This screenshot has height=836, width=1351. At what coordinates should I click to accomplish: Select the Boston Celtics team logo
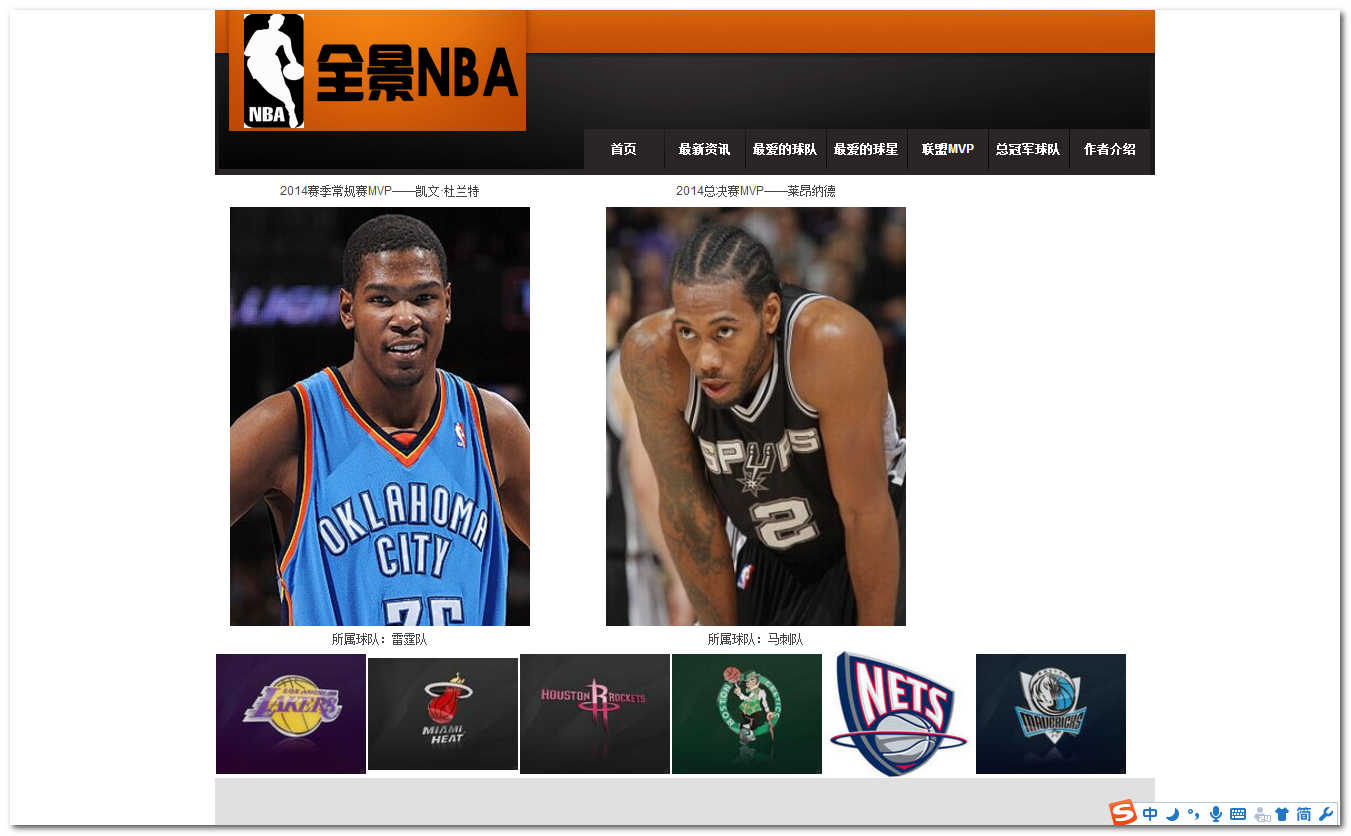(x=747, y=714)
